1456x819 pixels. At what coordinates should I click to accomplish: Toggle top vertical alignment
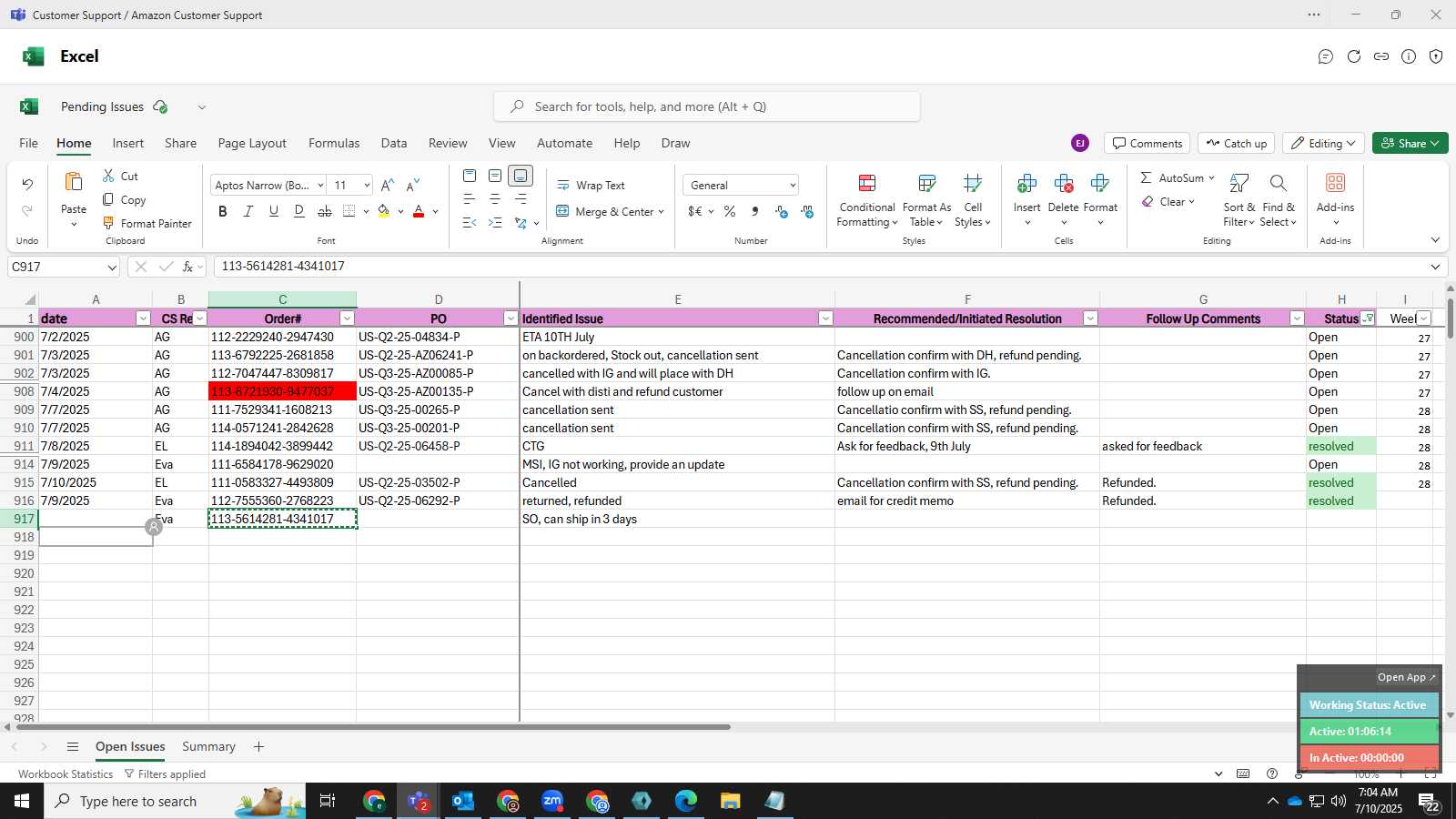click(470, 176)
